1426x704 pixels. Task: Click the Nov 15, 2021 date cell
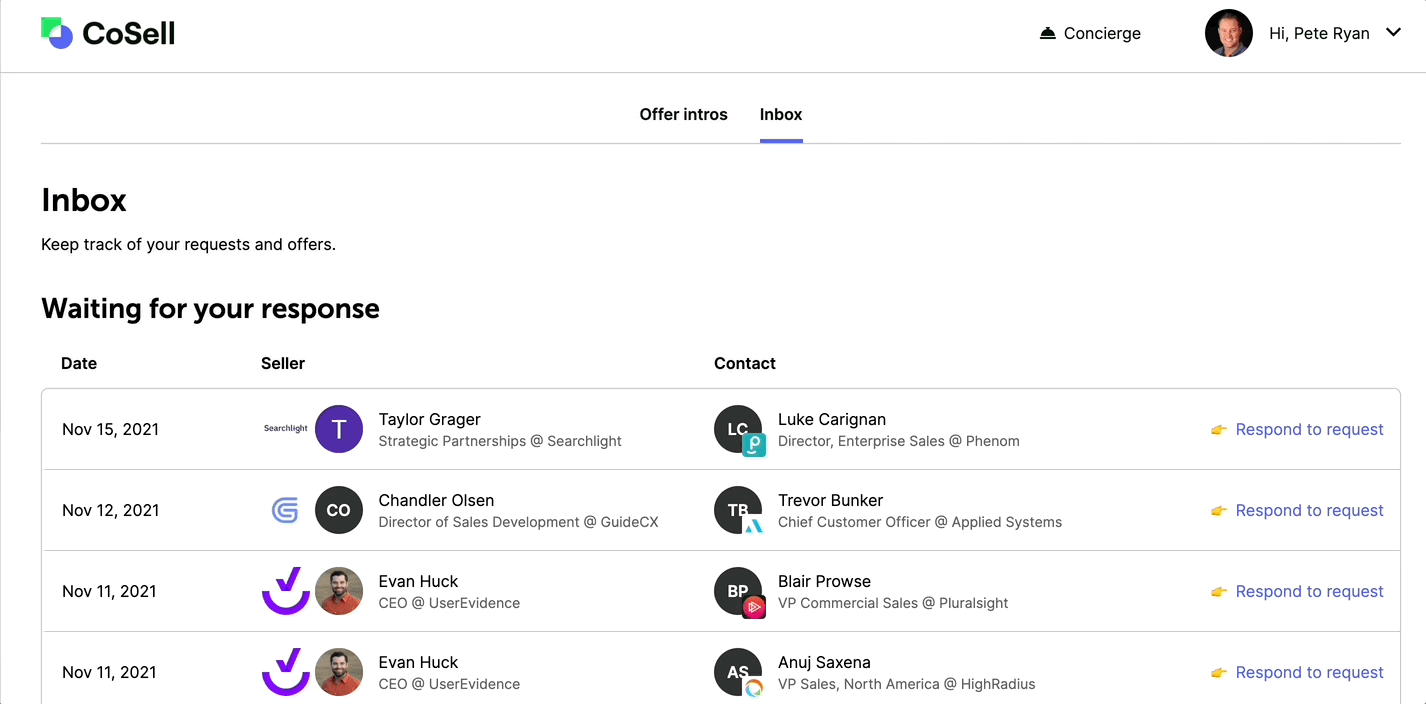coord(111,429)
